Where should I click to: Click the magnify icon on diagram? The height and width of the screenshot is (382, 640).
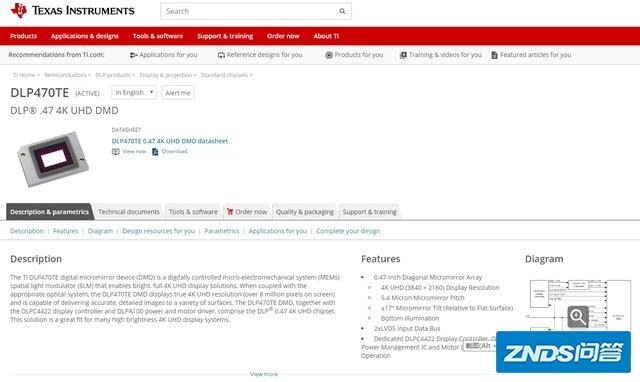578,317
